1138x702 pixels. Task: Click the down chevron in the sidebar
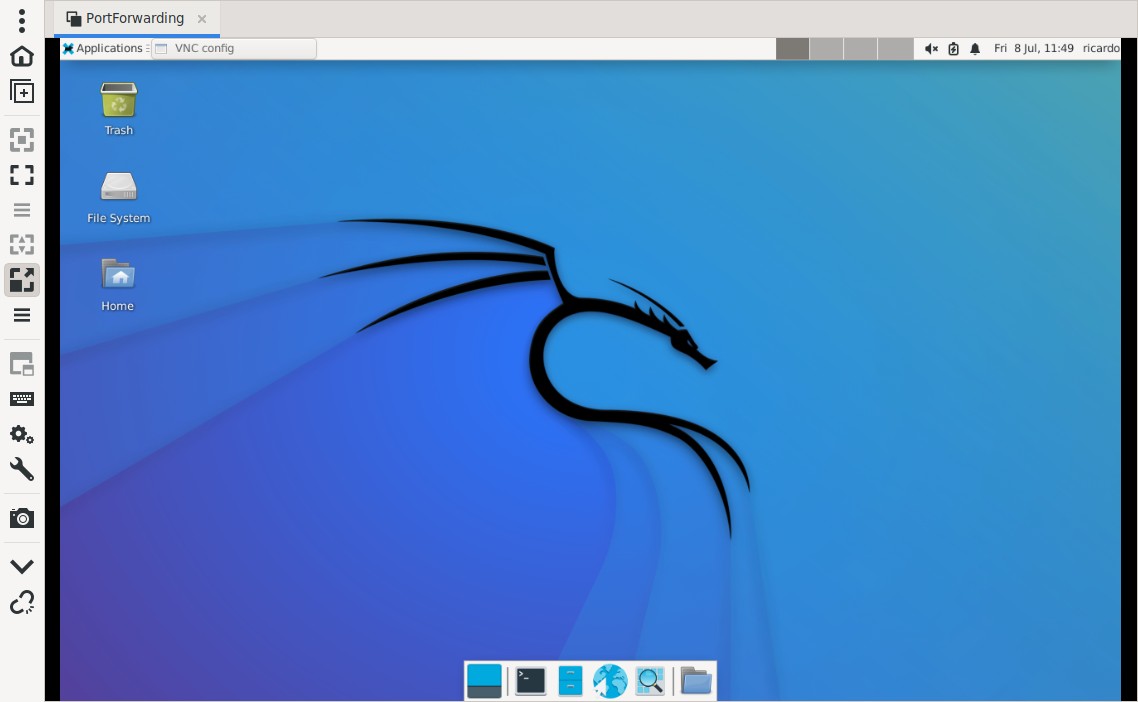coord(22,566)
